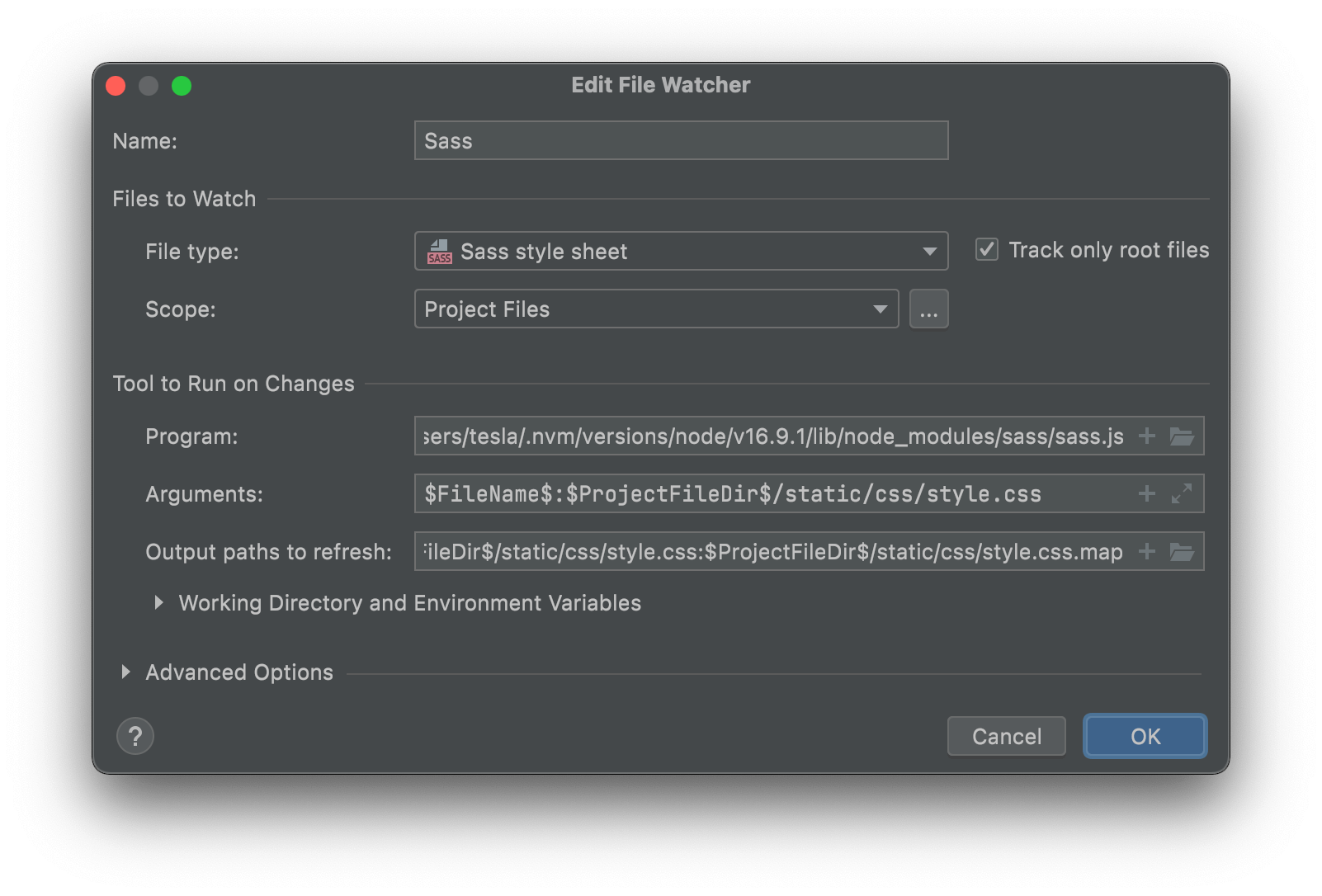Confirm the file watcher with OK
Image resolution: width=1322 pixels, height=896 pixels.
click(1145, 736)
